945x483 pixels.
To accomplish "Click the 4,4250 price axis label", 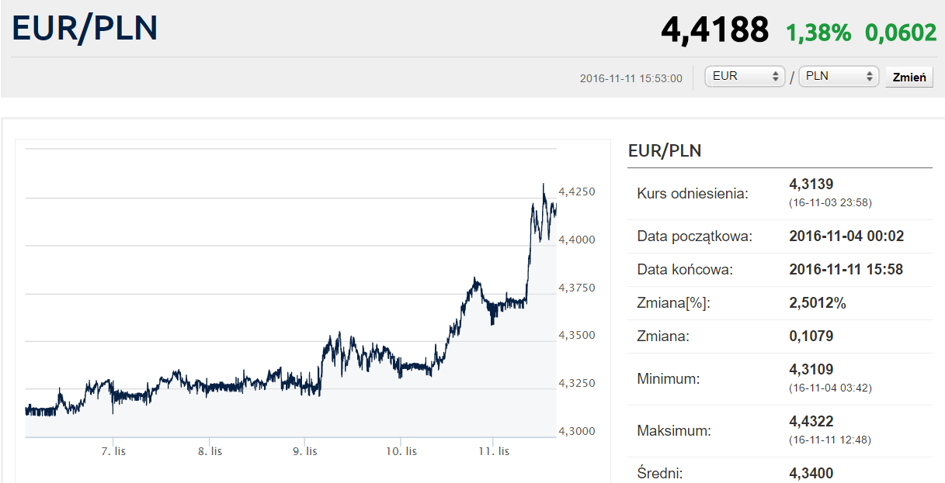I will tap(577, 192).
